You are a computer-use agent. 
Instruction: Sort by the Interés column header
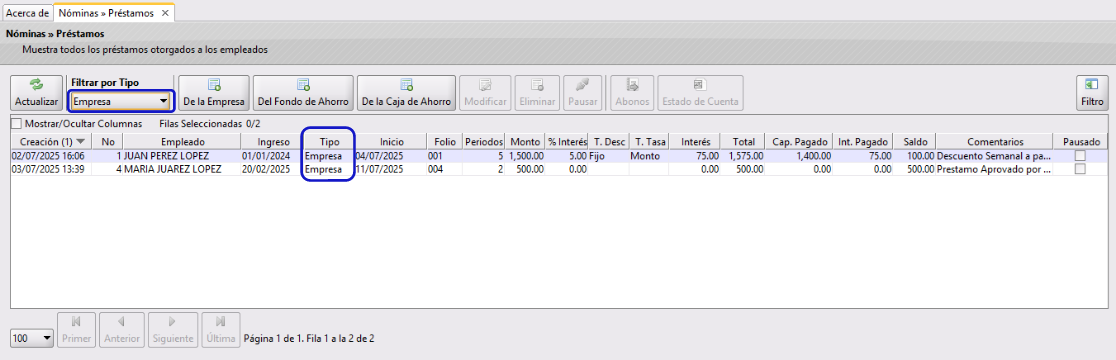click(x=695, y=142)
